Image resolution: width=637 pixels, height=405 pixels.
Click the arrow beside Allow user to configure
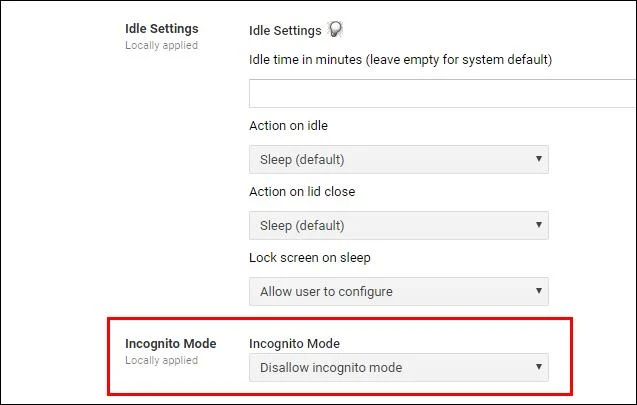click(x=539, y=291)
